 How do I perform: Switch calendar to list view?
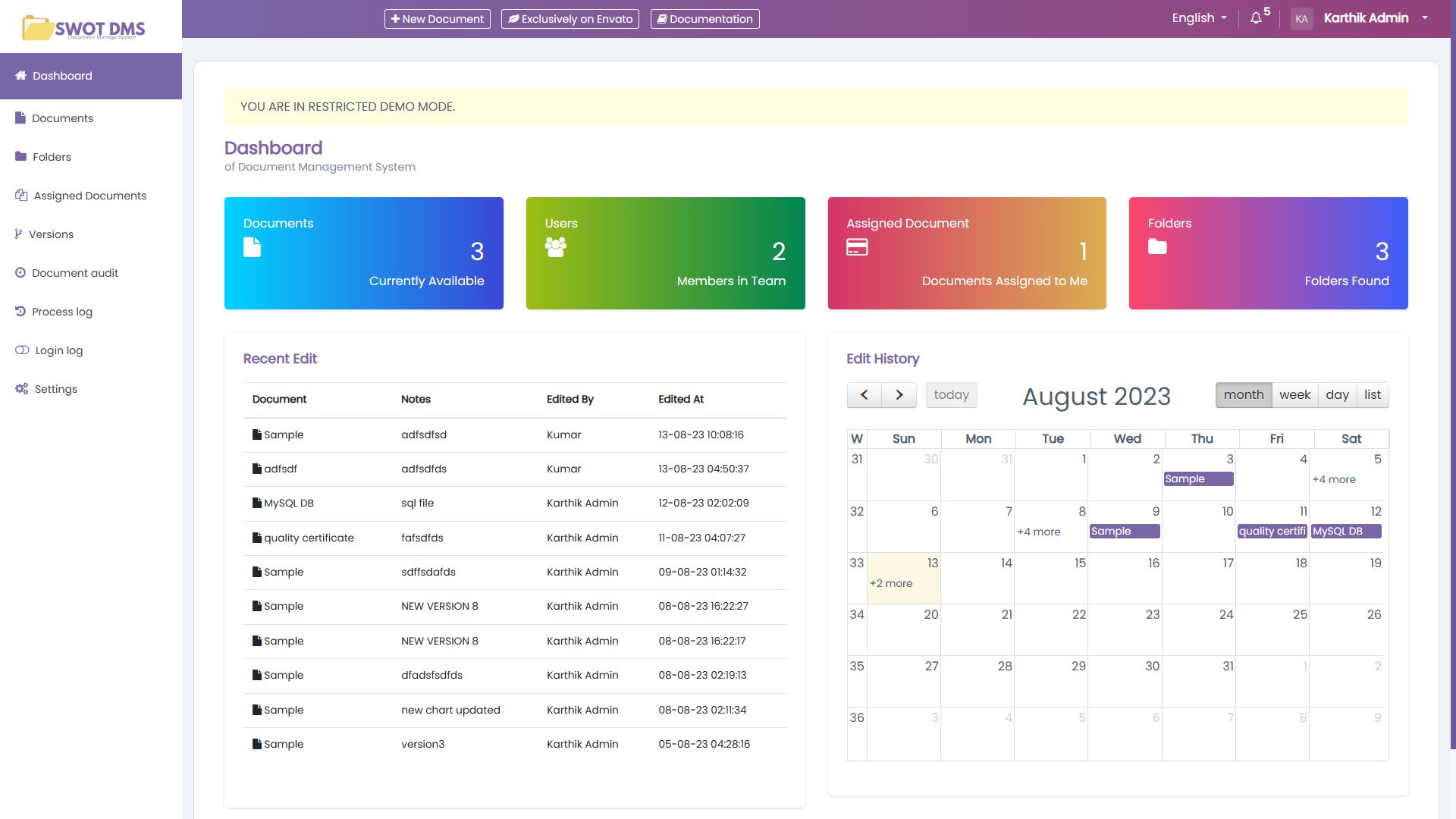click(1373, 395)
